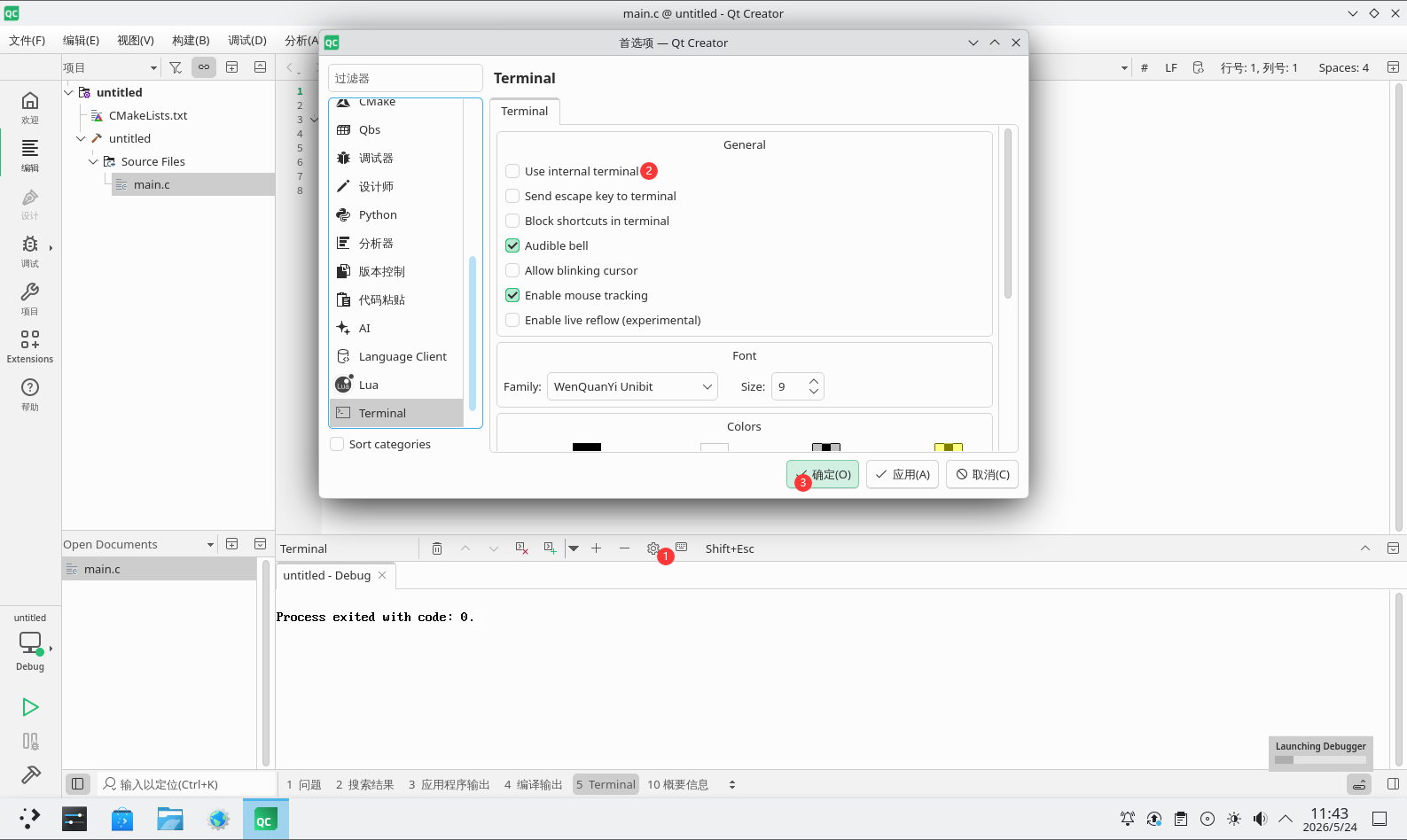Viewport: 1407px width, 840px height.
Task: Open the 视图(V) menu
Action: (x=136, y=40)
